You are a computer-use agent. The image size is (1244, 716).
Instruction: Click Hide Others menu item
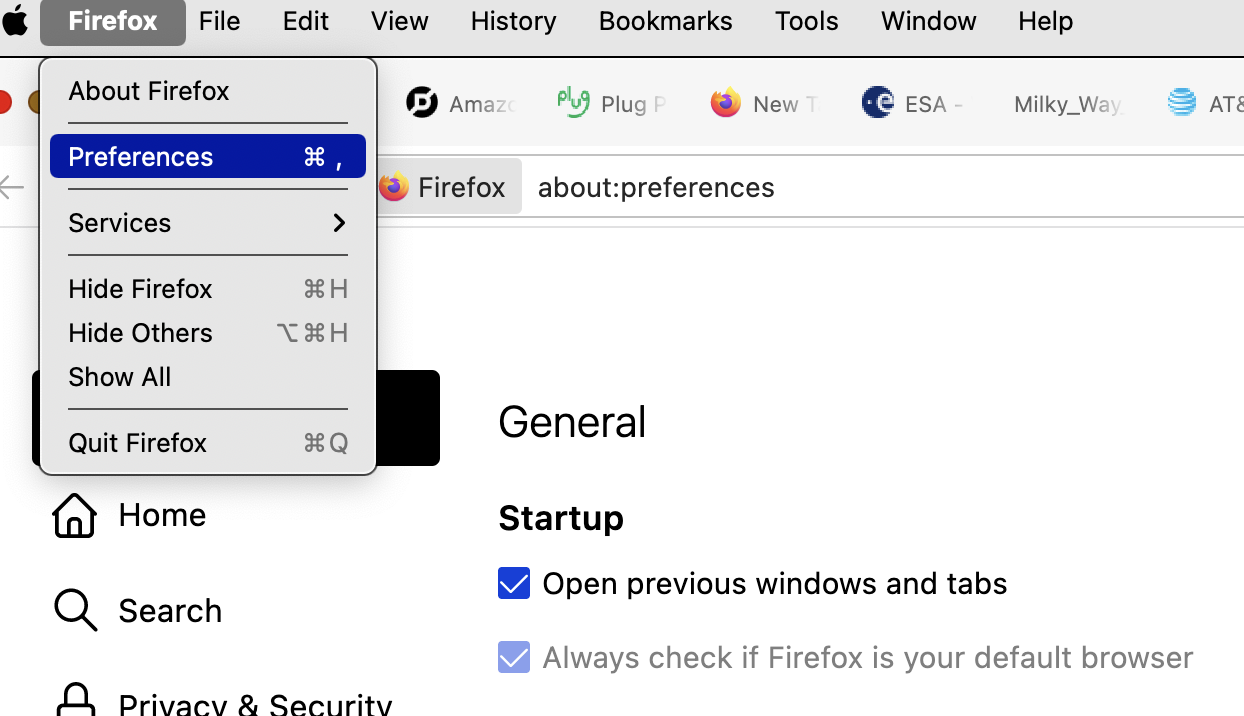[x=208, y=332]
